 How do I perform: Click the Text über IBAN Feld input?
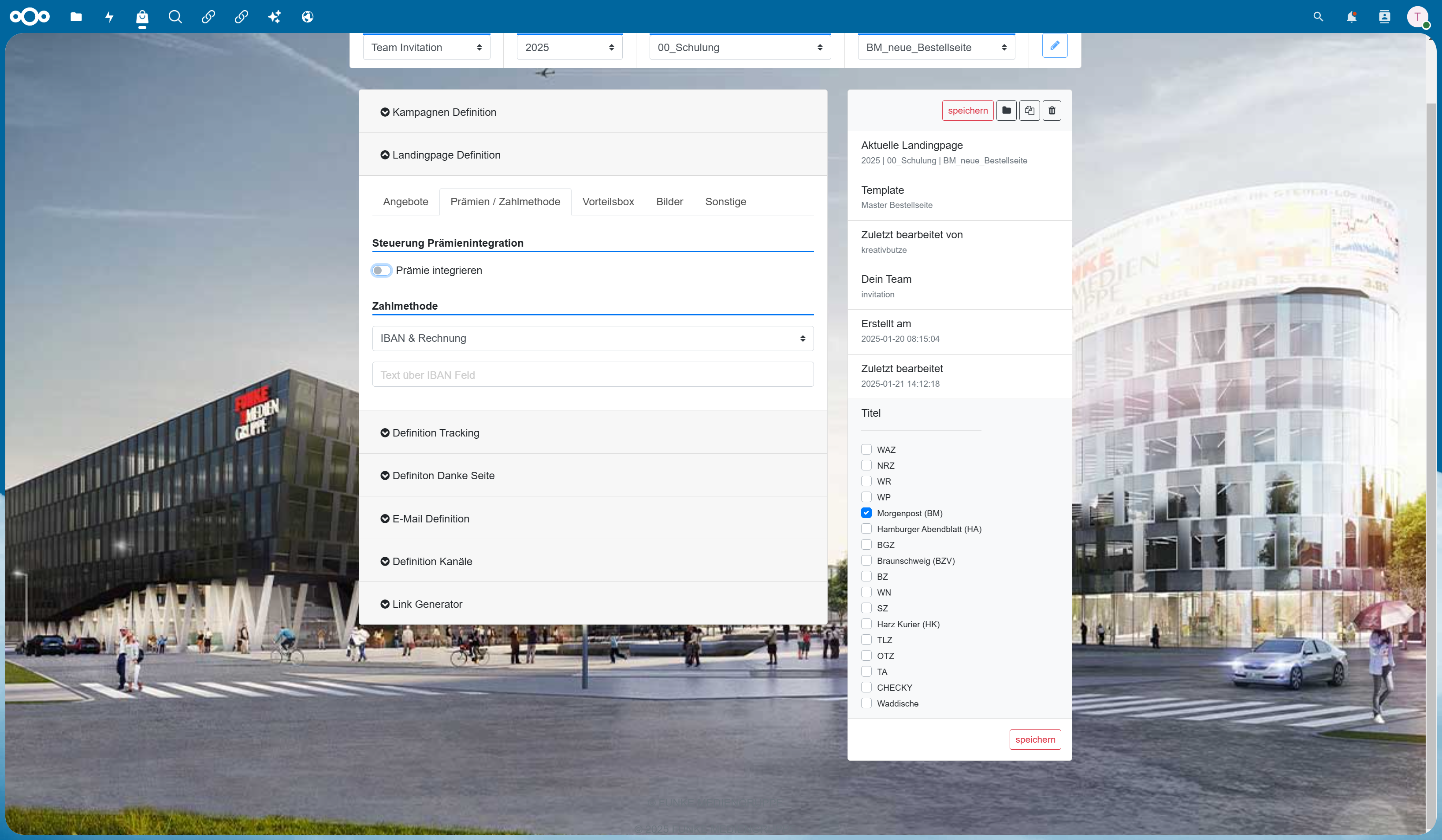593,374
